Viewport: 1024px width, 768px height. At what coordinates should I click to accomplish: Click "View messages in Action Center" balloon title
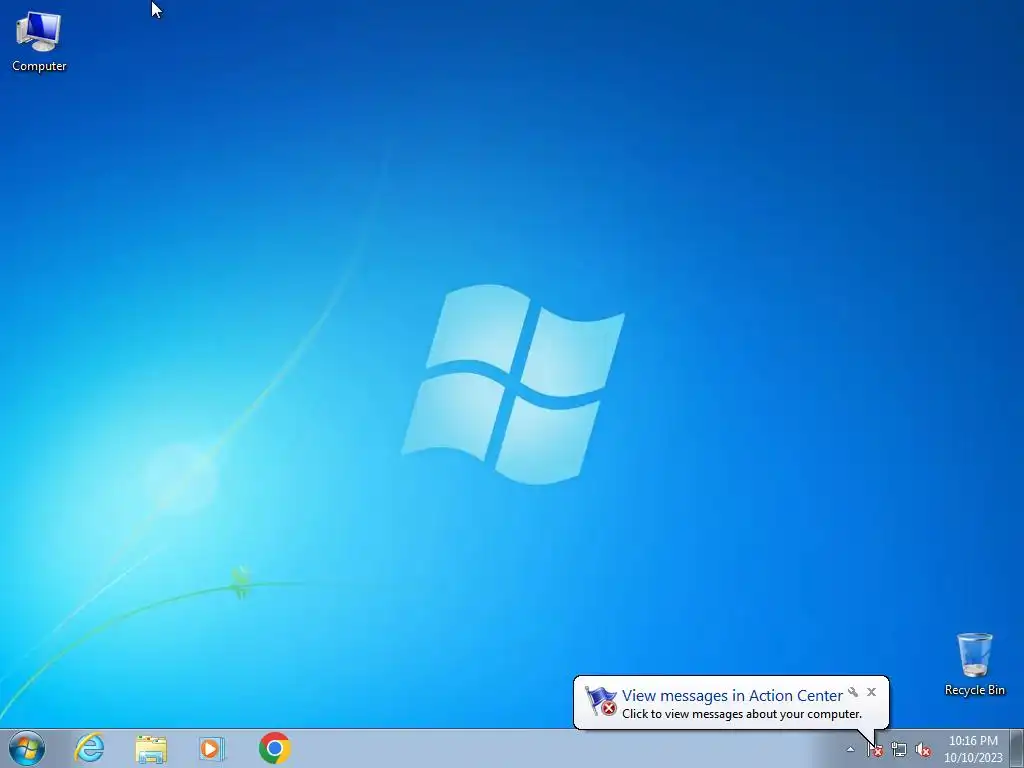click(732, 696)
